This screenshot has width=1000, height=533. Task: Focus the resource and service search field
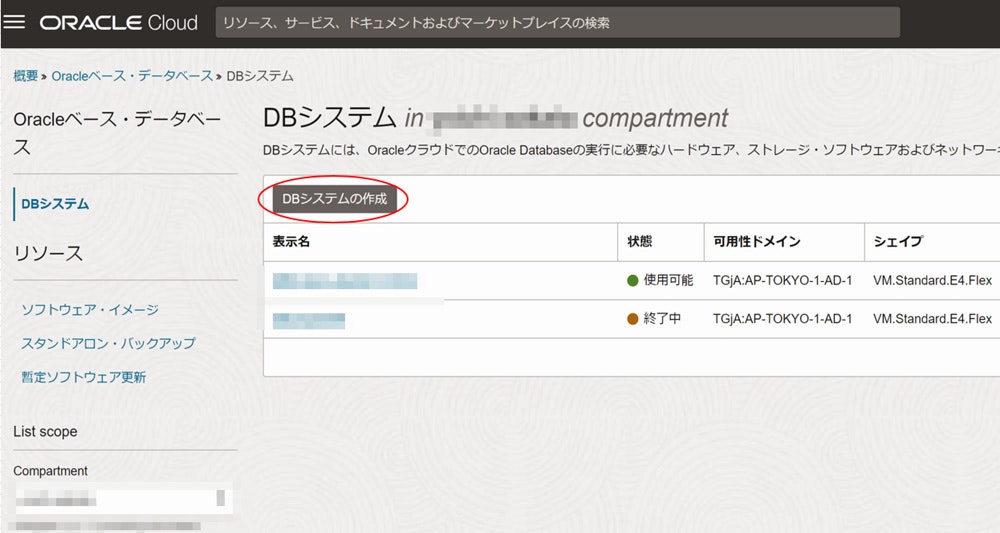click(557, 23)
